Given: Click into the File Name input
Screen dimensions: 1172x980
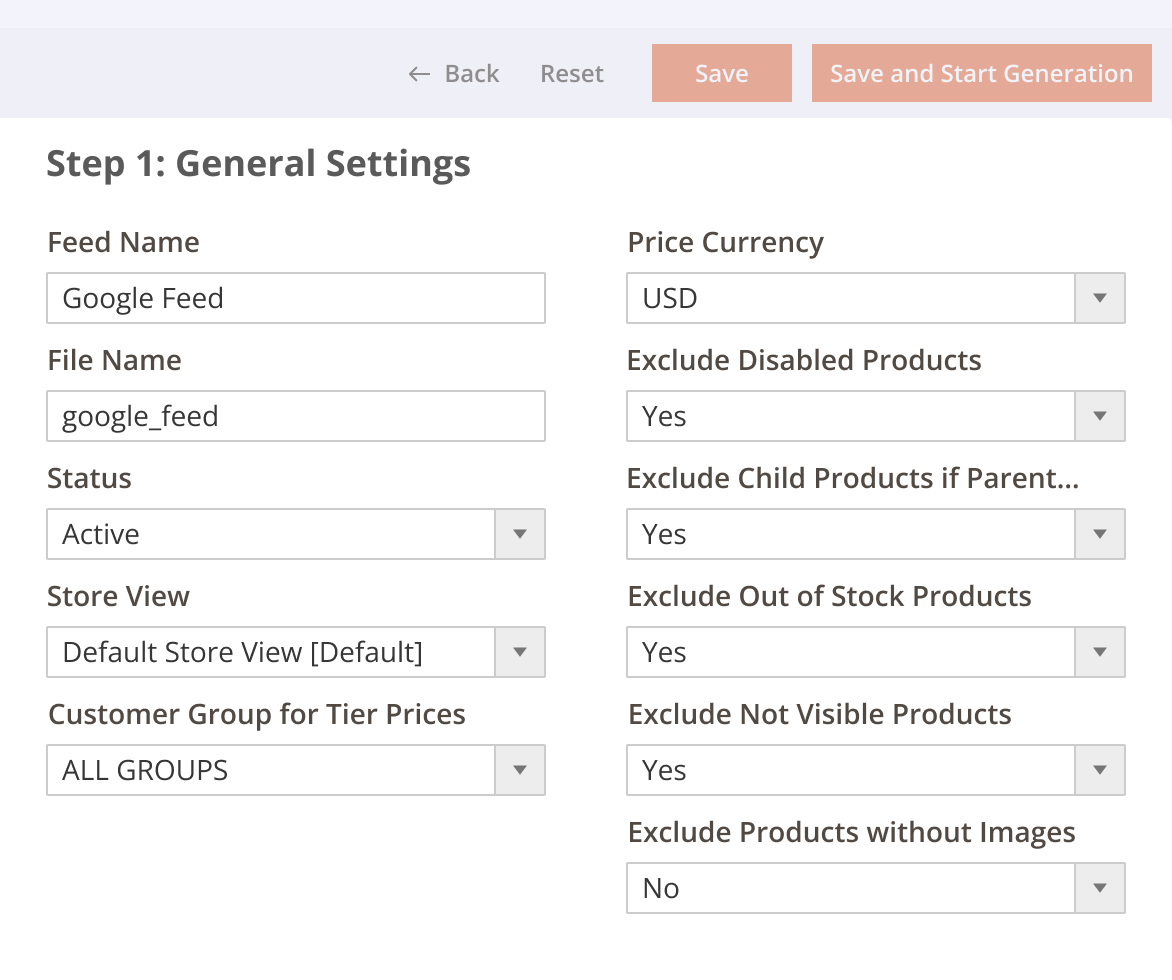Looking at the screenshot, I should pos(296,417).
